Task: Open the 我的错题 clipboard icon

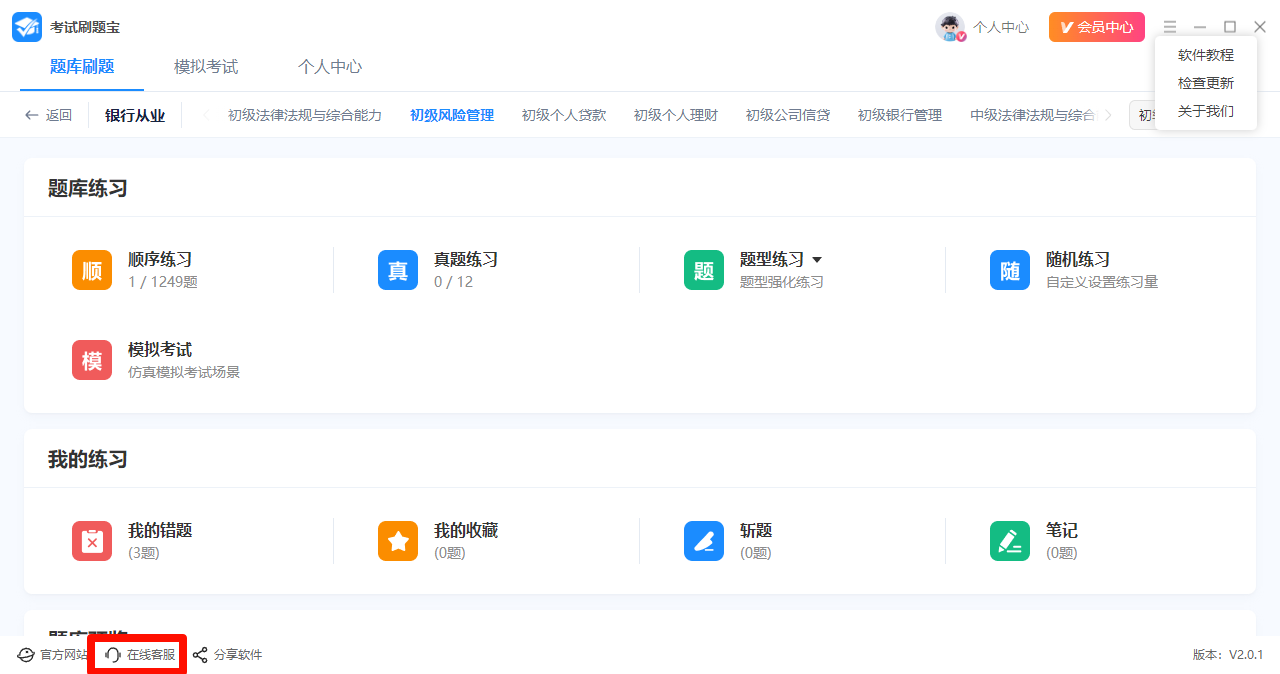Action: click(x=92, y=541)
